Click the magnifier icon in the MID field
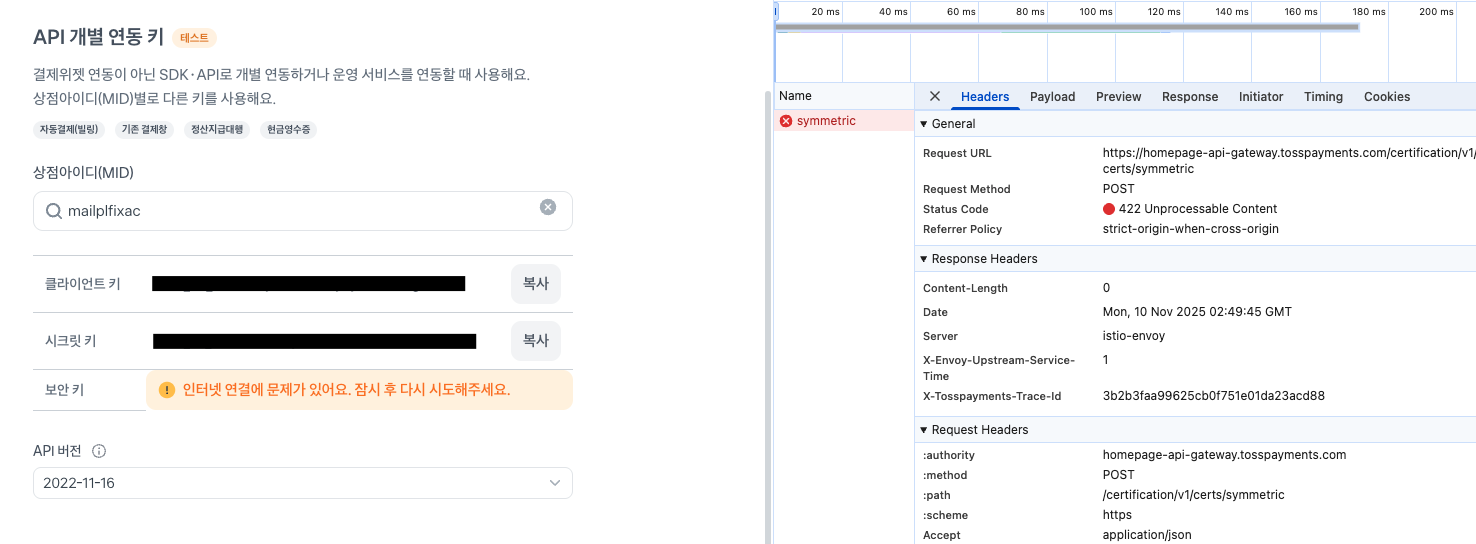This screenshot has width=1476, height=544. pos(53,211)
